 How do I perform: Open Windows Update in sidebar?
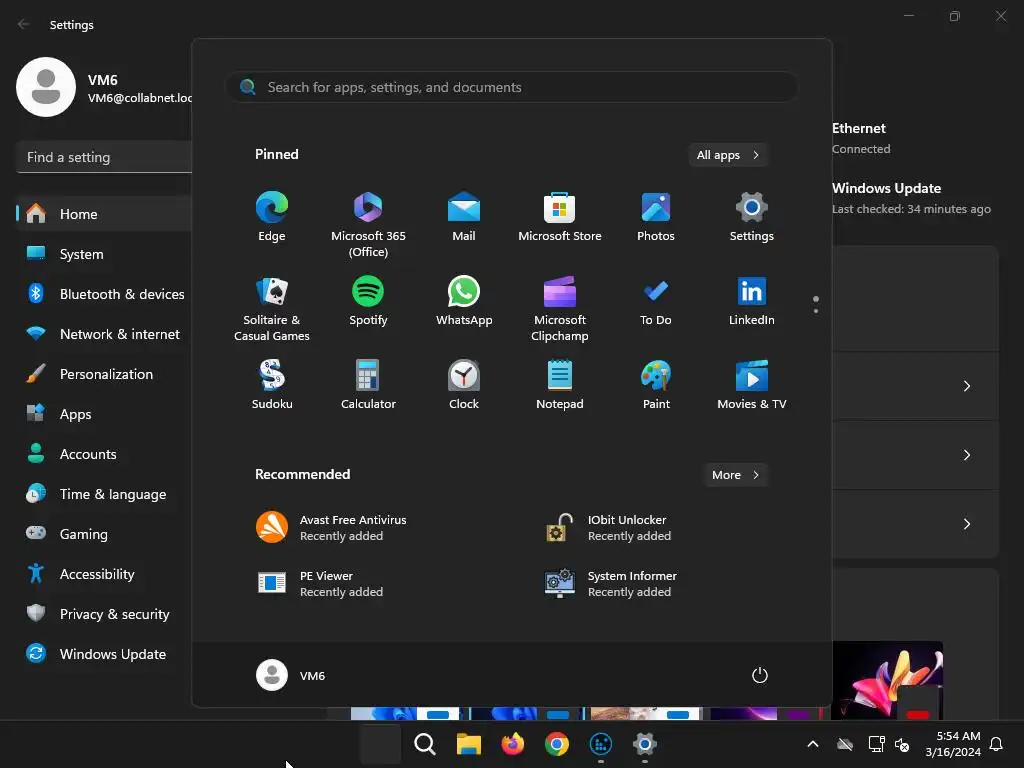point(104,654)
